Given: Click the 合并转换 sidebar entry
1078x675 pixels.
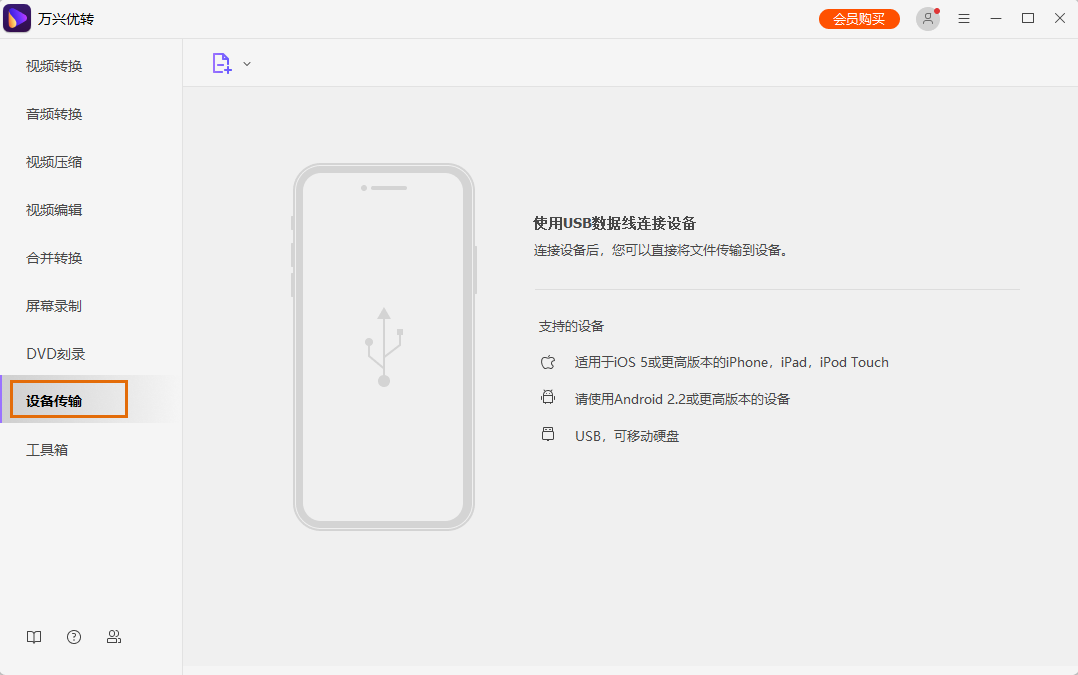Looking at the screenshot, I should coord(52,257).
